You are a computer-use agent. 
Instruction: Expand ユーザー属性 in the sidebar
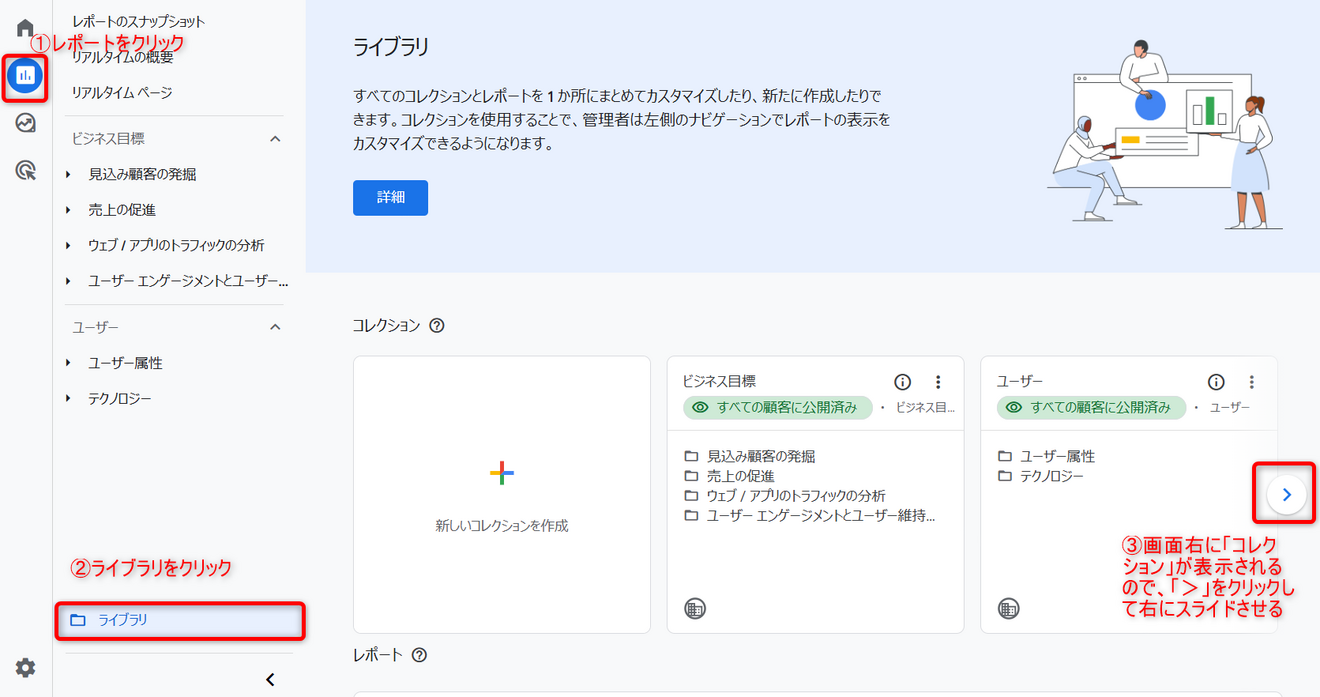(69, 363)
